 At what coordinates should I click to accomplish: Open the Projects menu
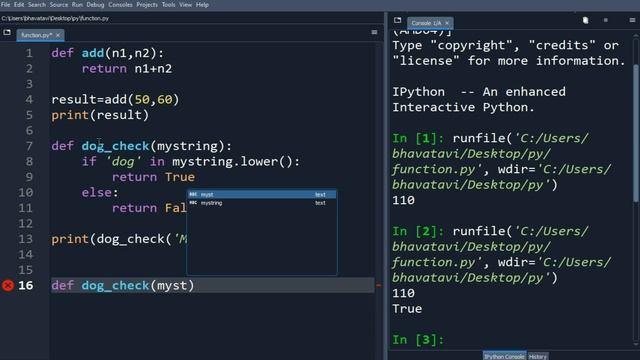[x=147, y=4]
